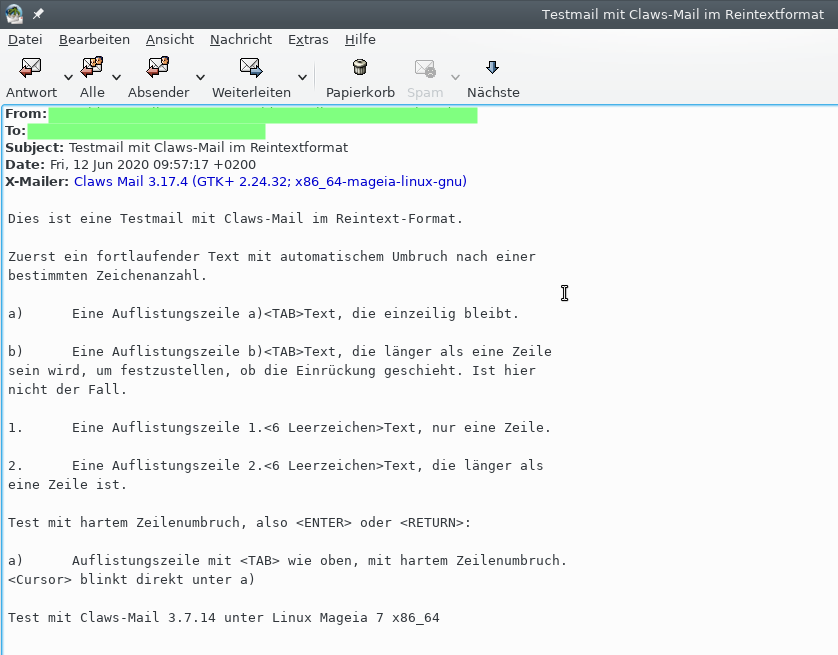This screenshot has height=655, width=838.
Task: Click the Alle reply-all icon
Action: (x=92, y=67)
